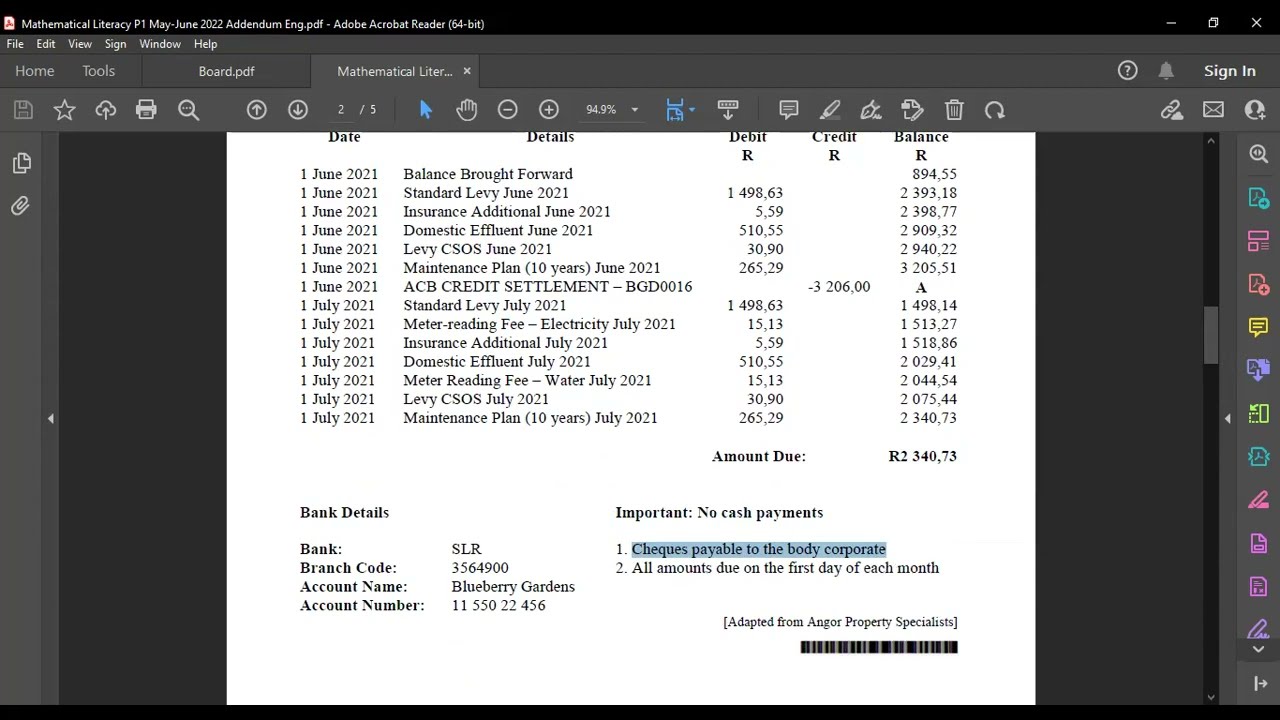This screenshot has width=1280, height=720.
Task: Open the Help question mark icon
Action: (x=1127, y=70)
